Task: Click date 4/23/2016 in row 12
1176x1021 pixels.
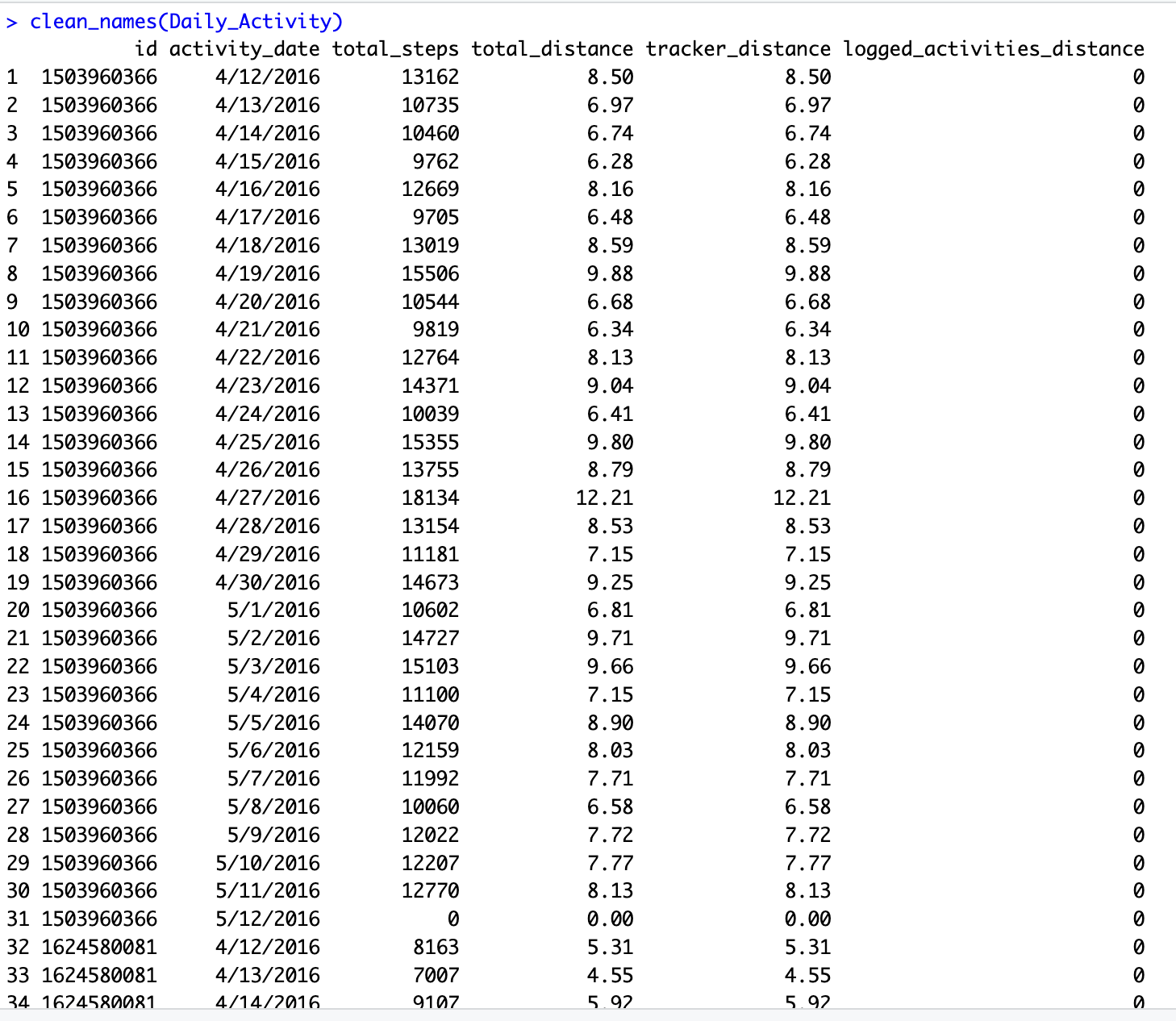Action: tap(268, 386)
